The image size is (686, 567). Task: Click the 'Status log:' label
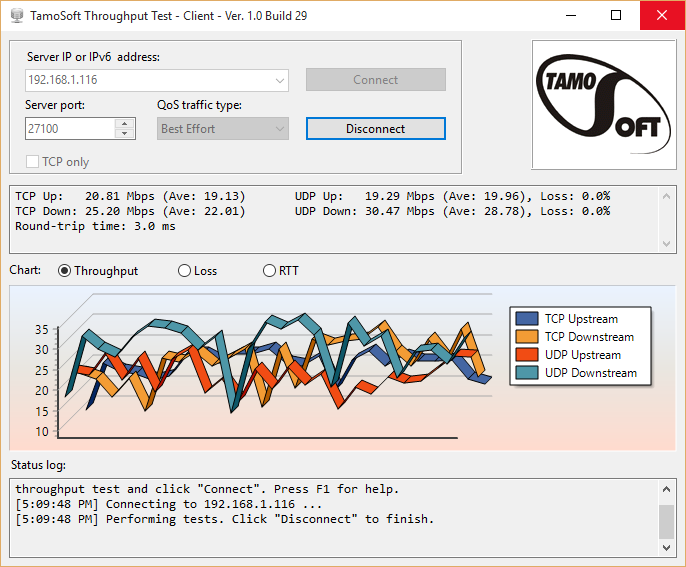pyautogui.click(x=38, y=465)
